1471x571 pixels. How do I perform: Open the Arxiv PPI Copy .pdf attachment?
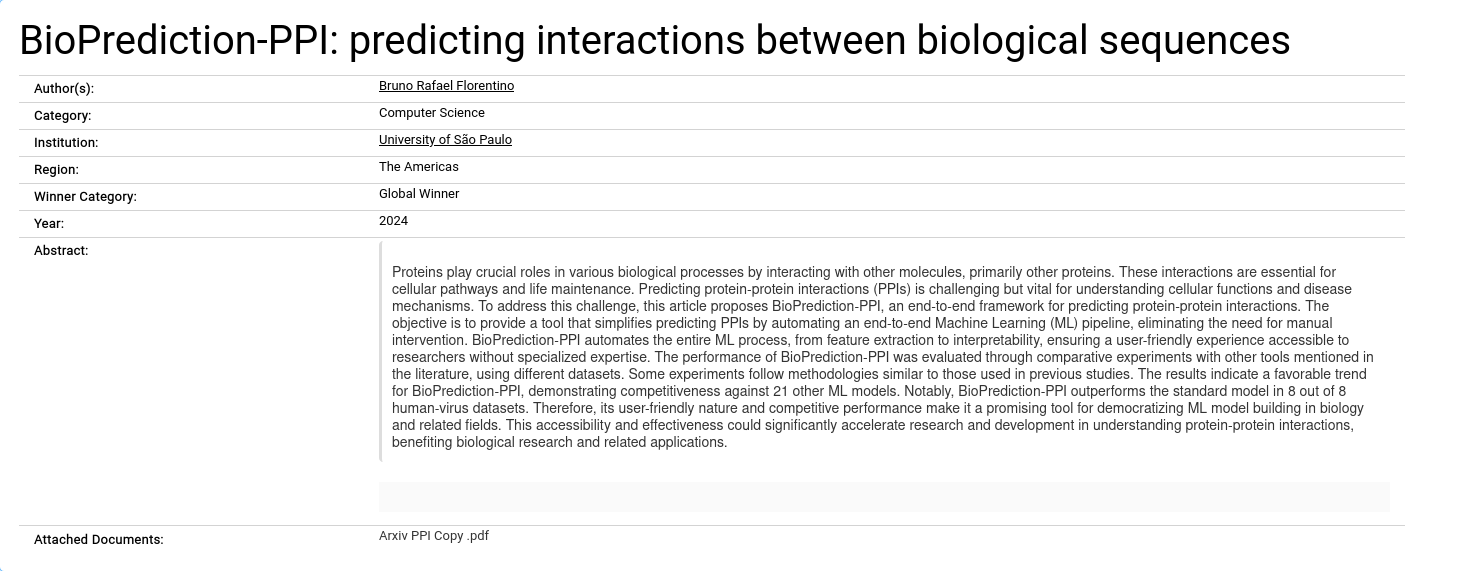tap(434, 536)
